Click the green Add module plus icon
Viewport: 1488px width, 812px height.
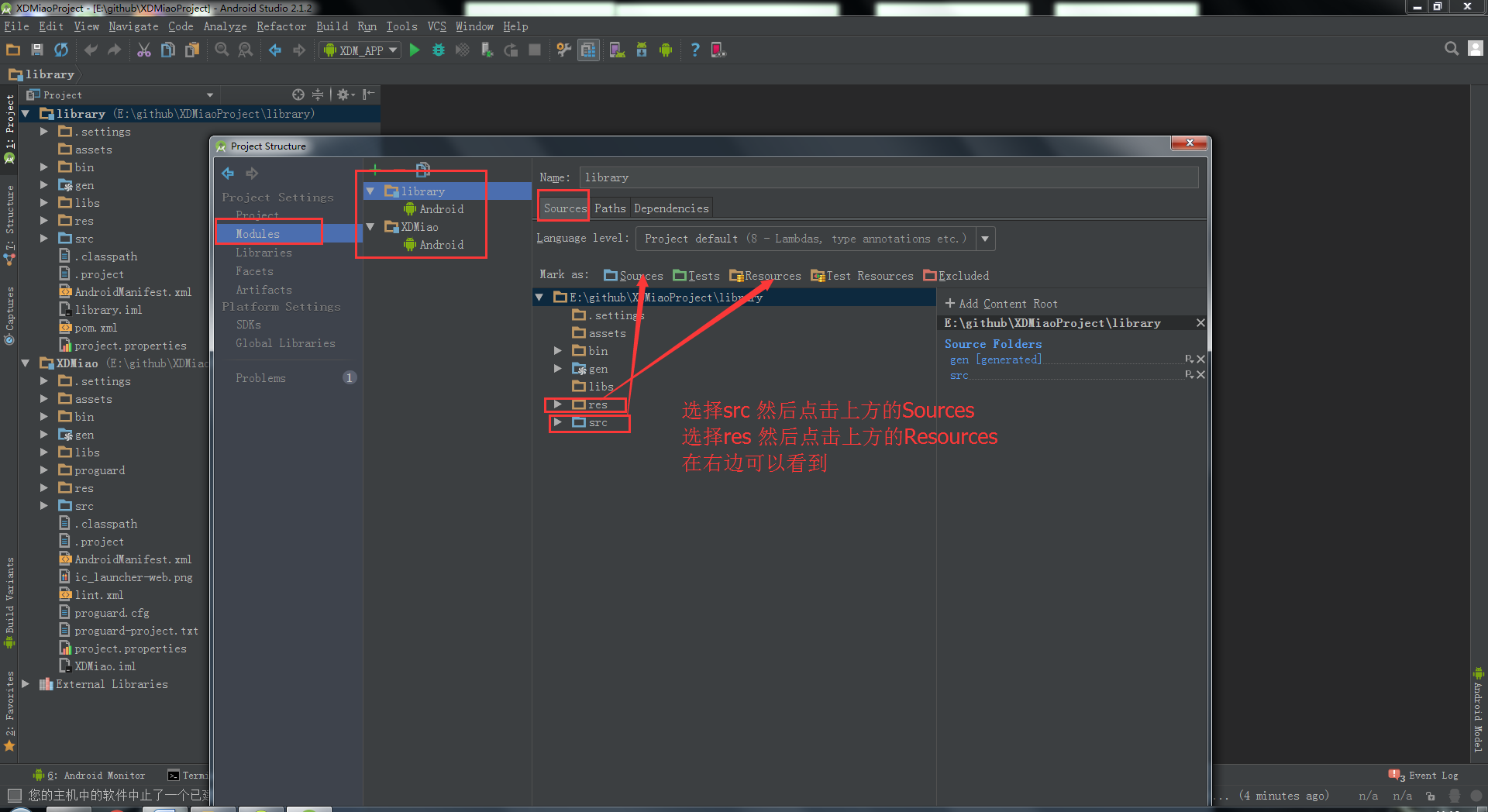(375, 169)
